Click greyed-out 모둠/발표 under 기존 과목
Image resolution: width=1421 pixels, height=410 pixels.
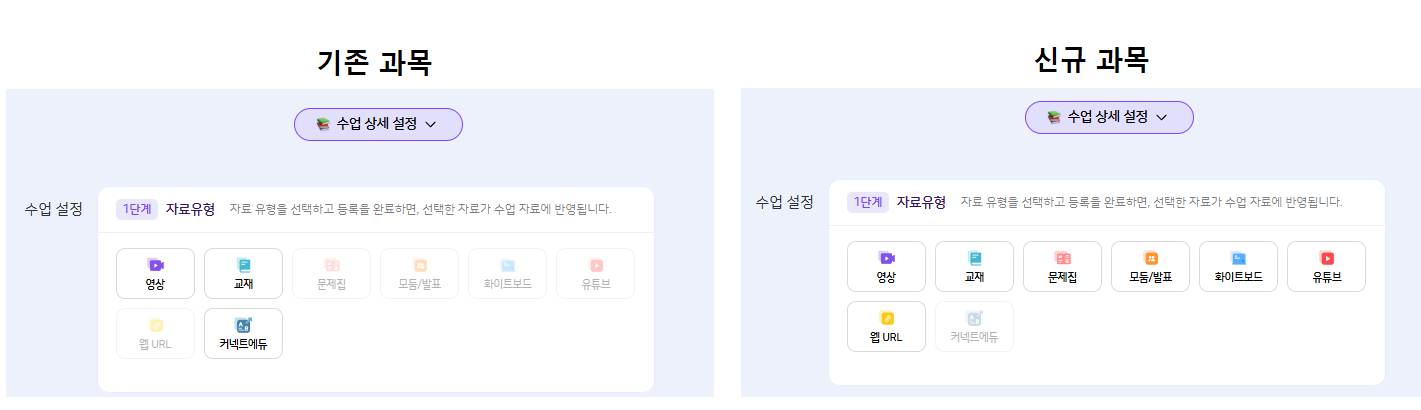point(419,273)
